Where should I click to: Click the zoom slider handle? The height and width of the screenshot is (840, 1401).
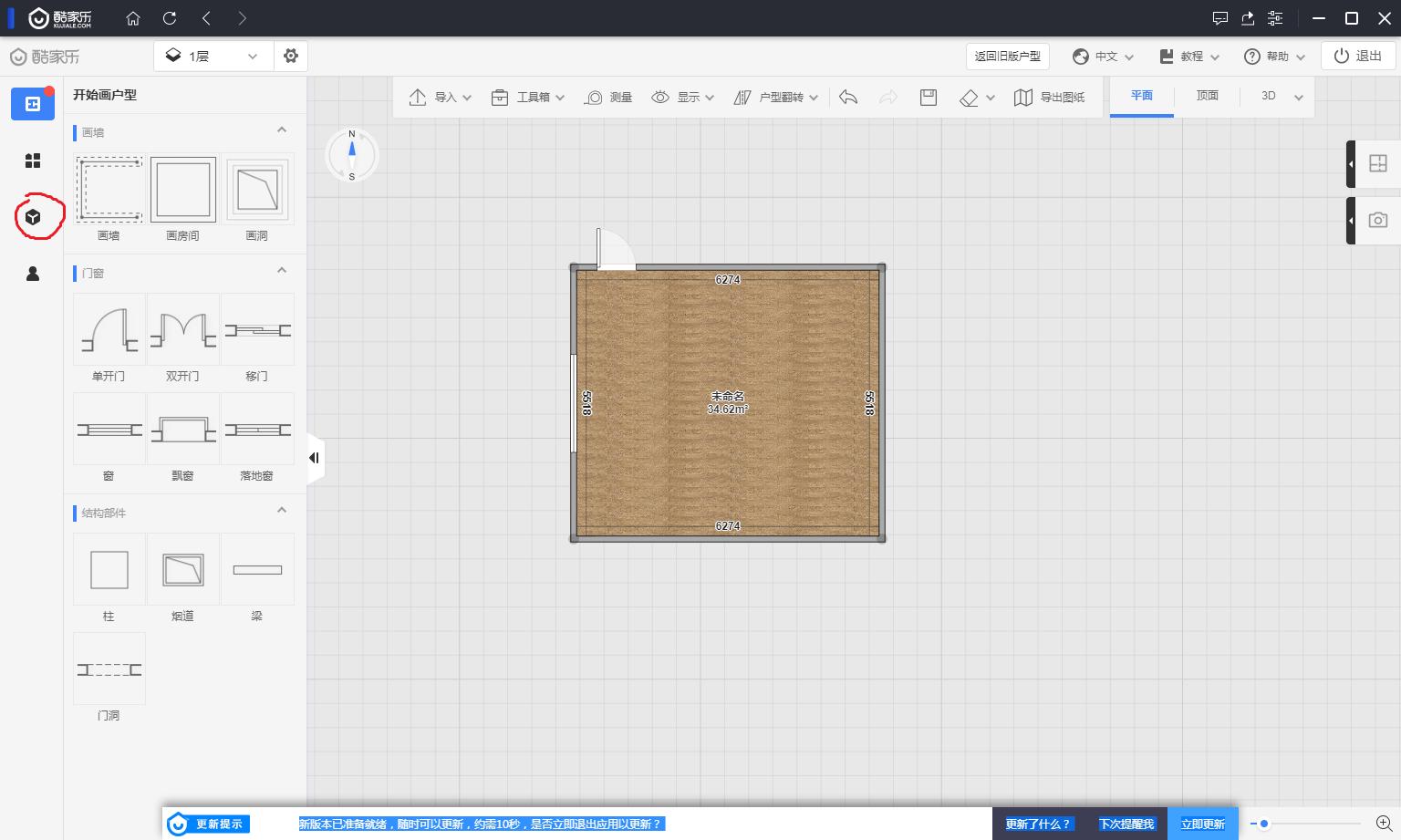pos(1264,824)
